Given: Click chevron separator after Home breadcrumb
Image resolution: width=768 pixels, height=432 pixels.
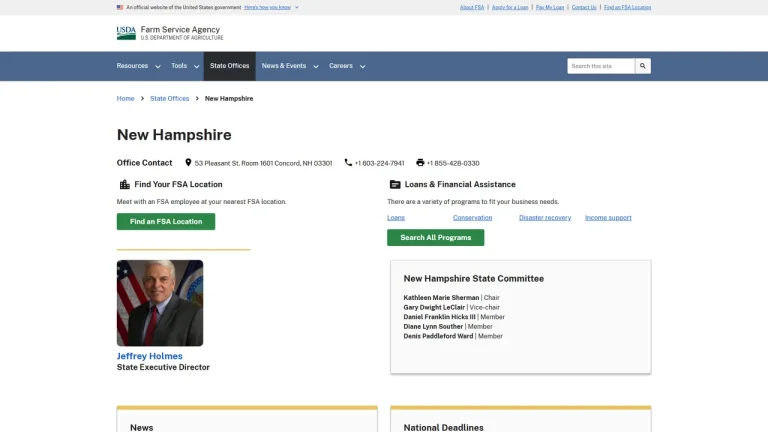Looking at the screenshot, I should click(143, 98).
